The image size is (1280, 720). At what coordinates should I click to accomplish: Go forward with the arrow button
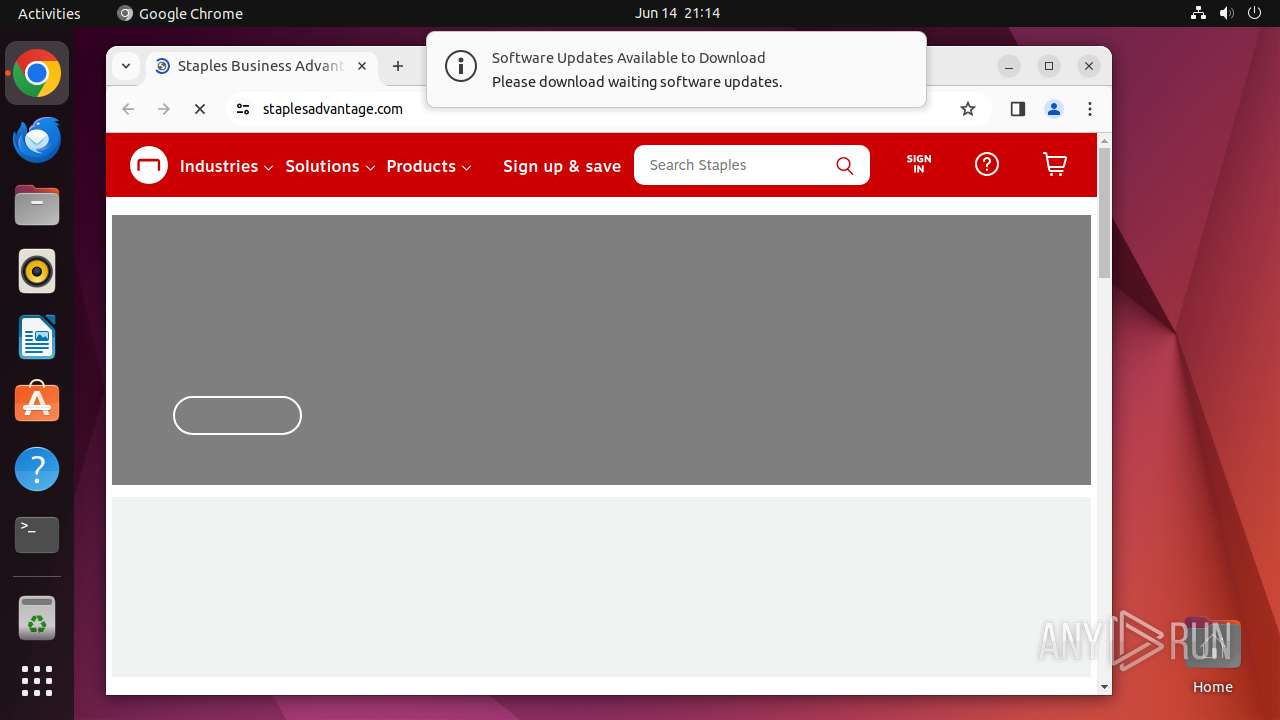click(164, 109)
